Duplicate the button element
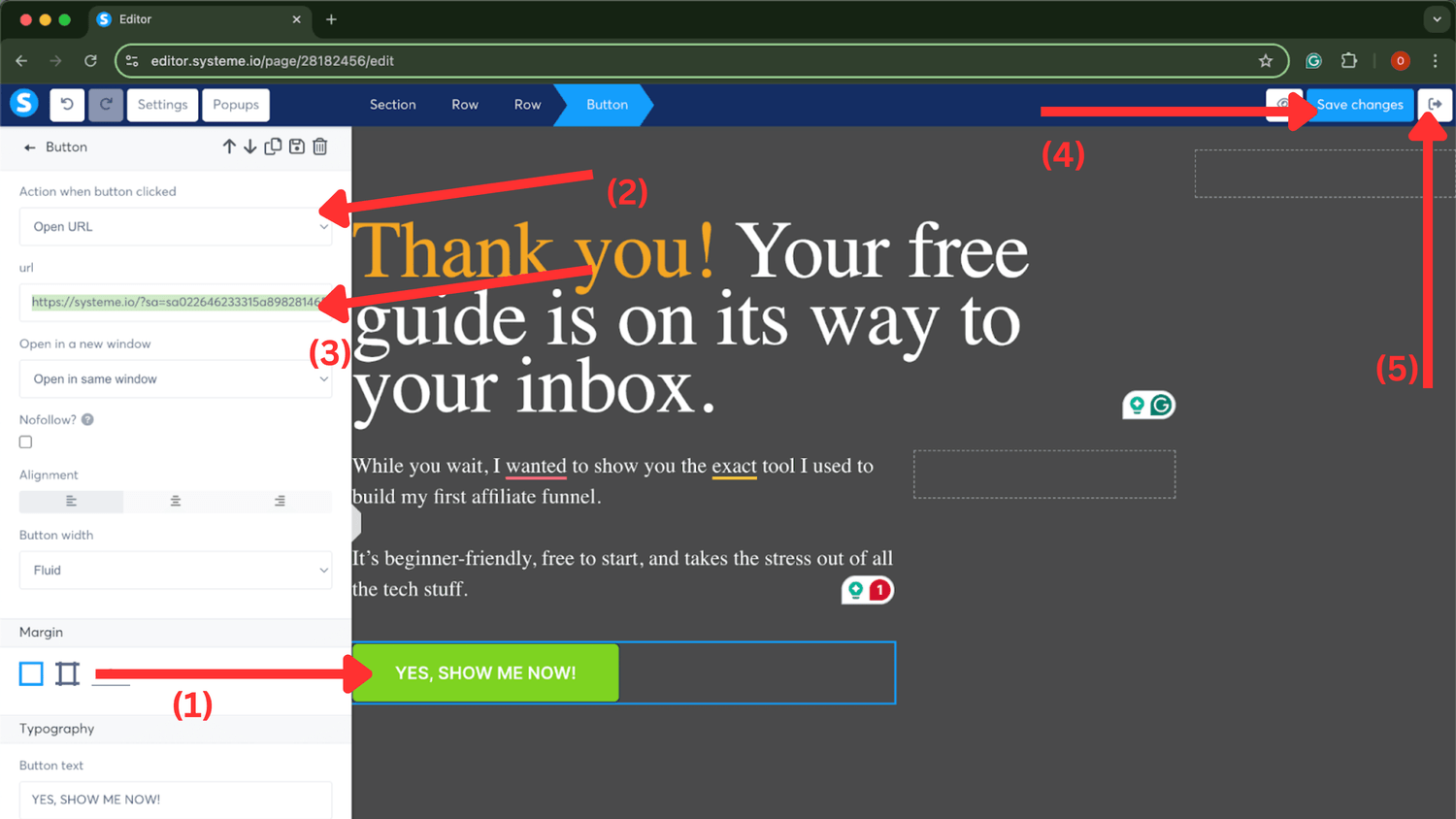This screenshot has width=1456, height=819. click(x=273, y=147)
